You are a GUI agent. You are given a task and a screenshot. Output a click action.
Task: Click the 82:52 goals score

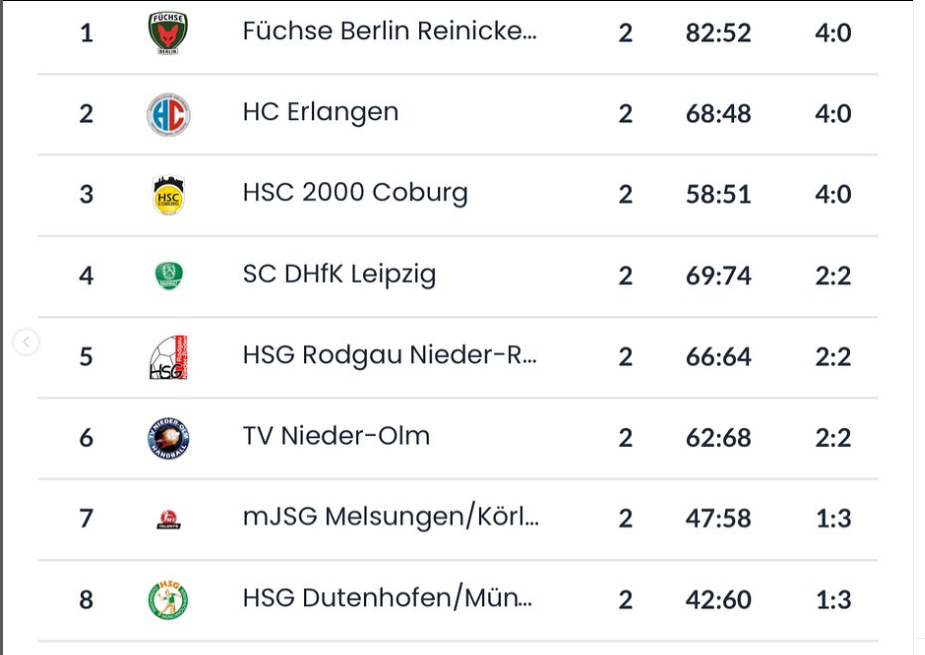click(x=718, y=33)
